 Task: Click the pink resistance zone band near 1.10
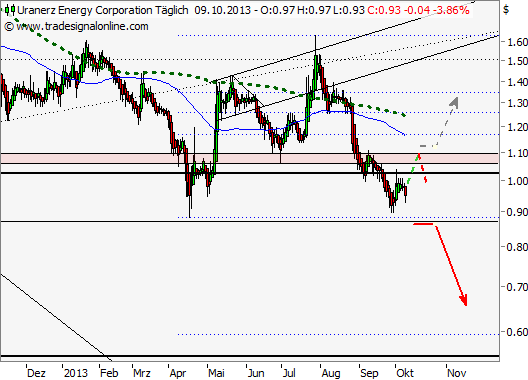[249, 158]
